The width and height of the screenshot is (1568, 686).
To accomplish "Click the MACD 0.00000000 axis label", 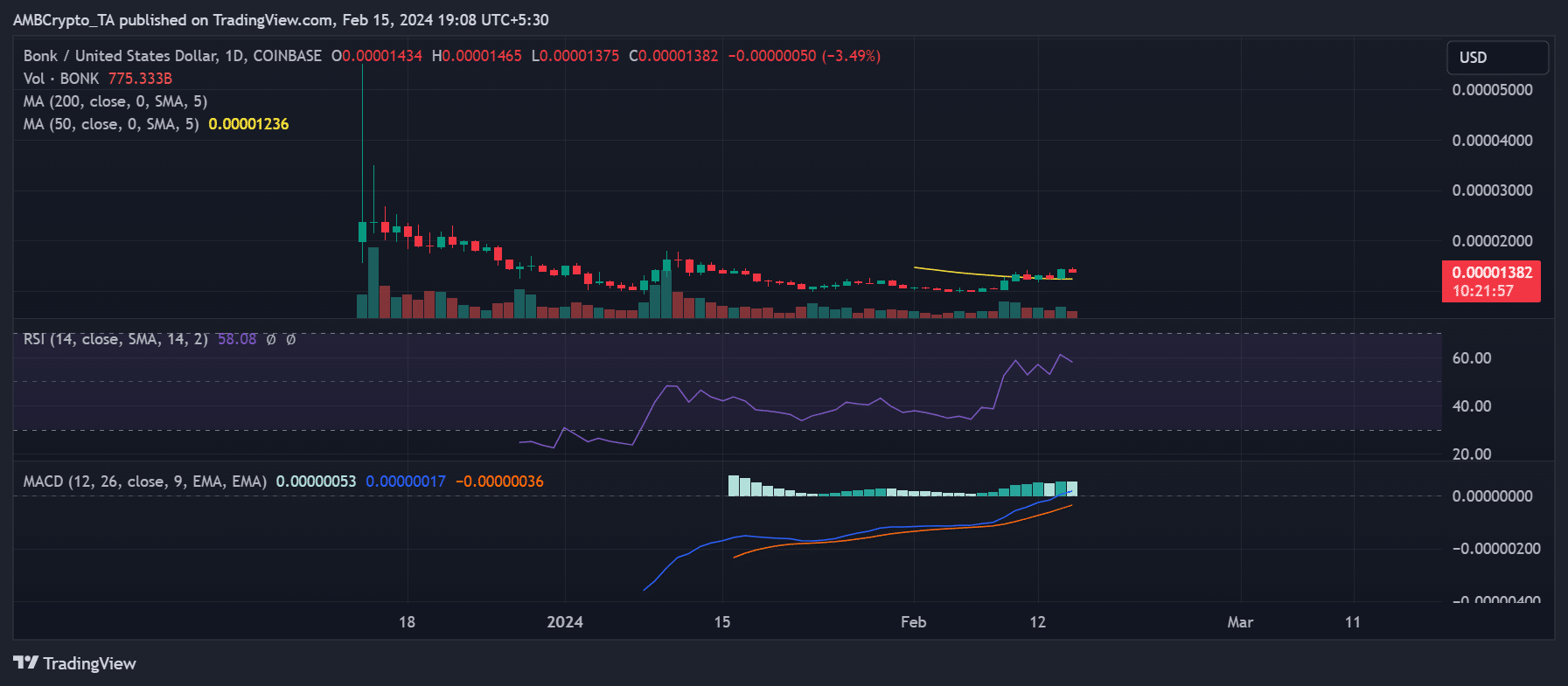I will [x=1492, y=496].
